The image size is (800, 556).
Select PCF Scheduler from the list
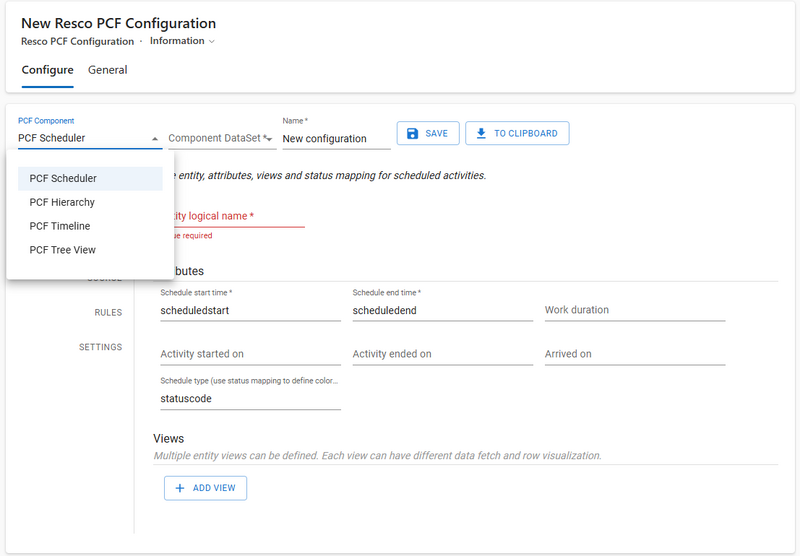click(x=90, y=179)
